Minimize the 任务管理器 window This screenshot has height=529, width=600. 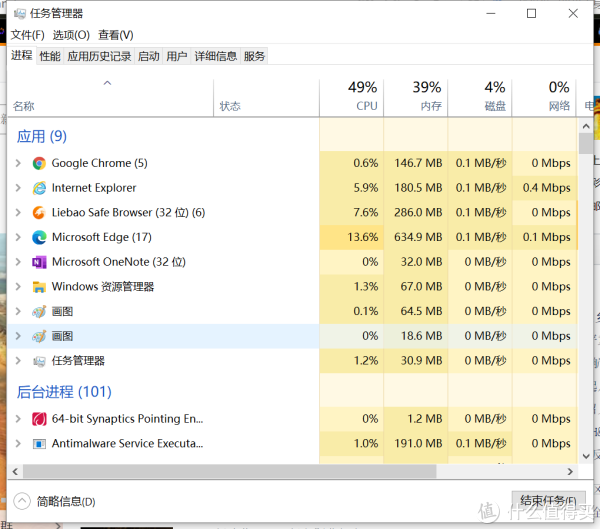[x=491, y=14]
